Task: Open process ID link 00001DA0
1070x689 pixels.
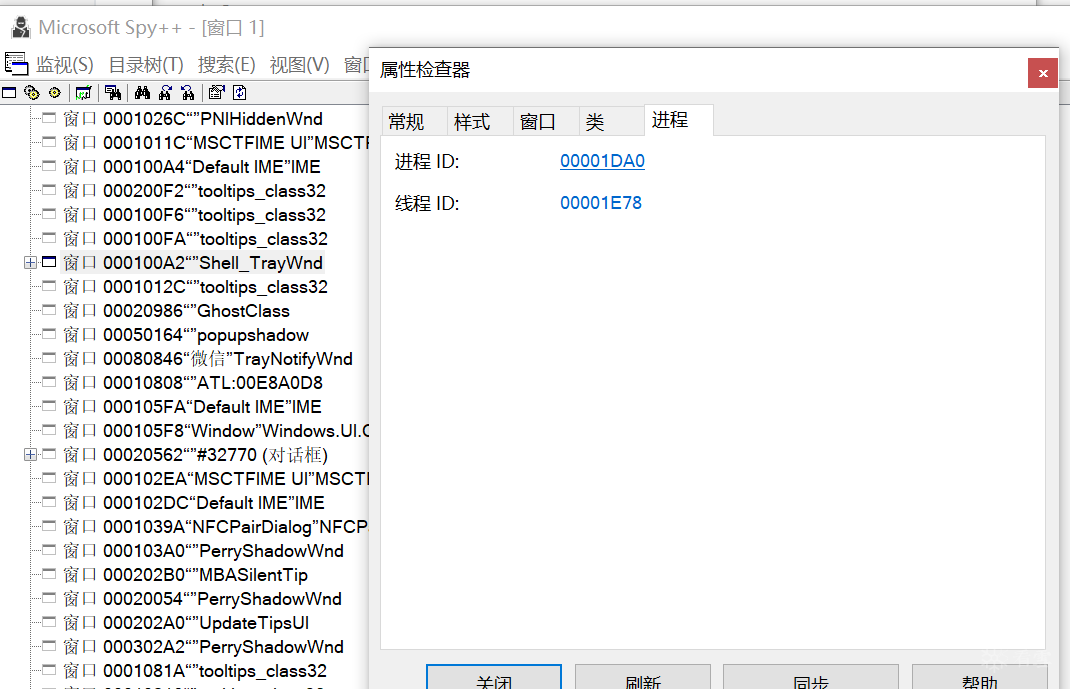Action: point(603,161)
